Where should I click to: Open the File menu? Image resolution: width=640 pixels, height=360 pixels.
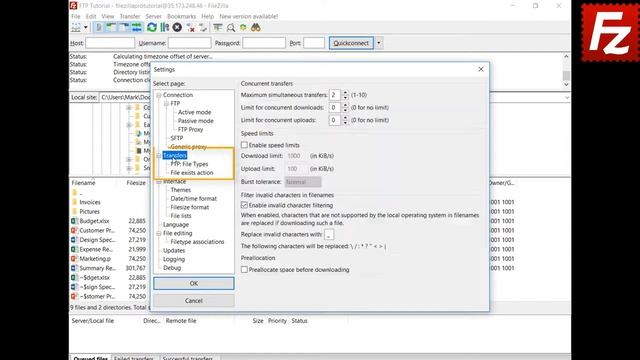click(76, 16)
